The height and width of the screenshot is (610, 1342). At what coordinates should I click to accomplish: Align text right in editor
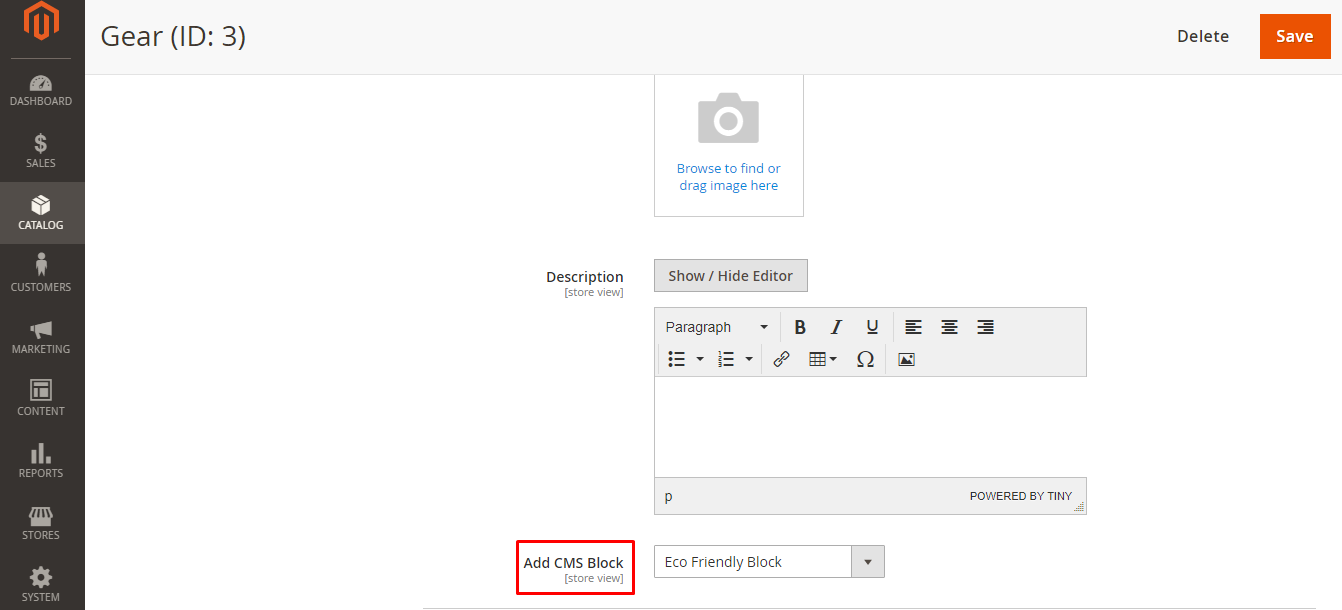[x=985, y=327]
